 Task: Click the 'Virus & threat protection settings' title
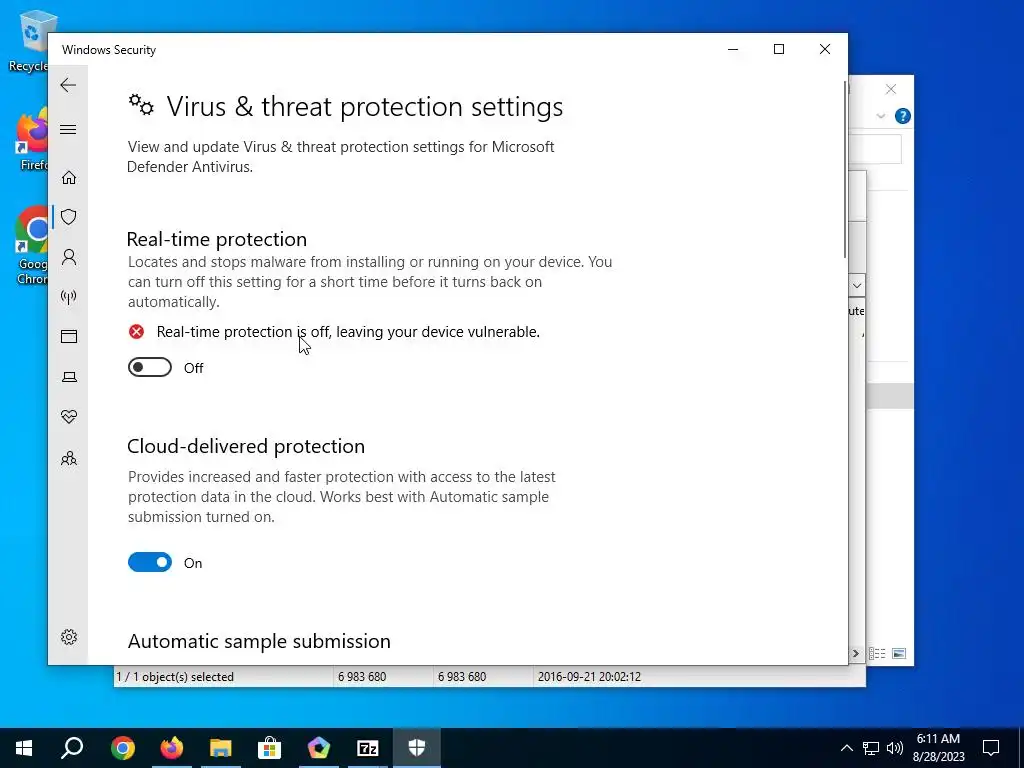[x=365, y=107]
